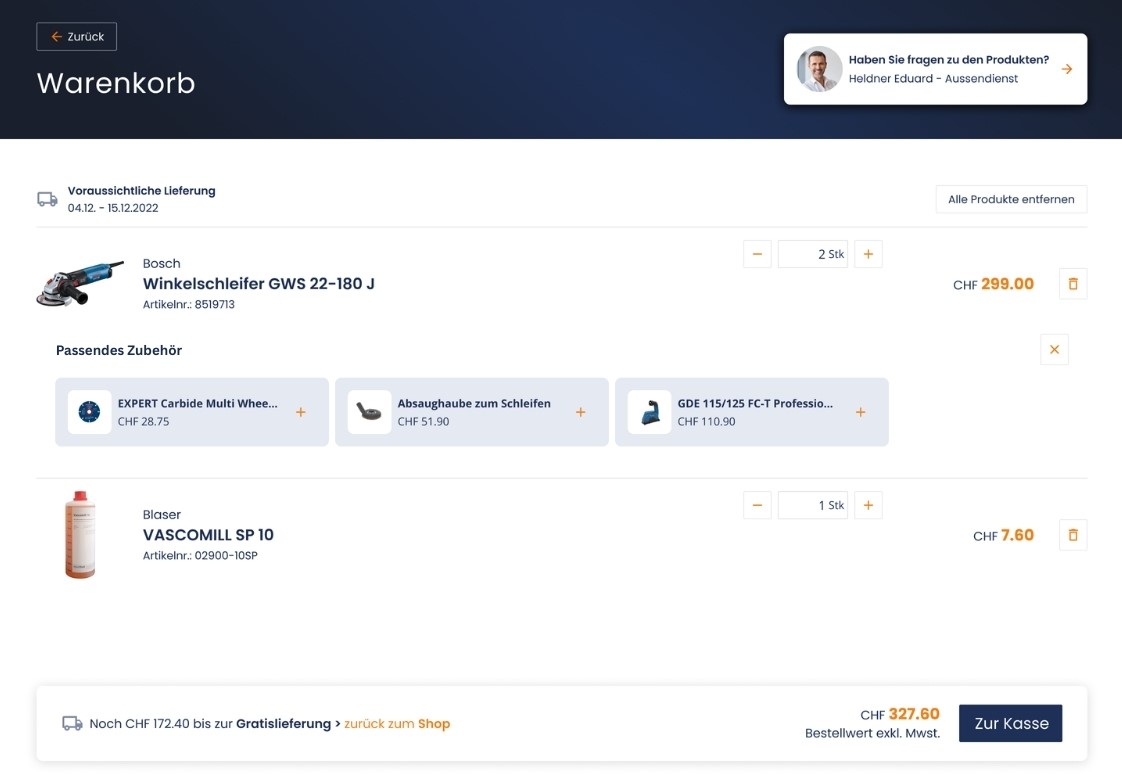Remove all products with Alle Produkte entfernen

(x=1011, y=200)
